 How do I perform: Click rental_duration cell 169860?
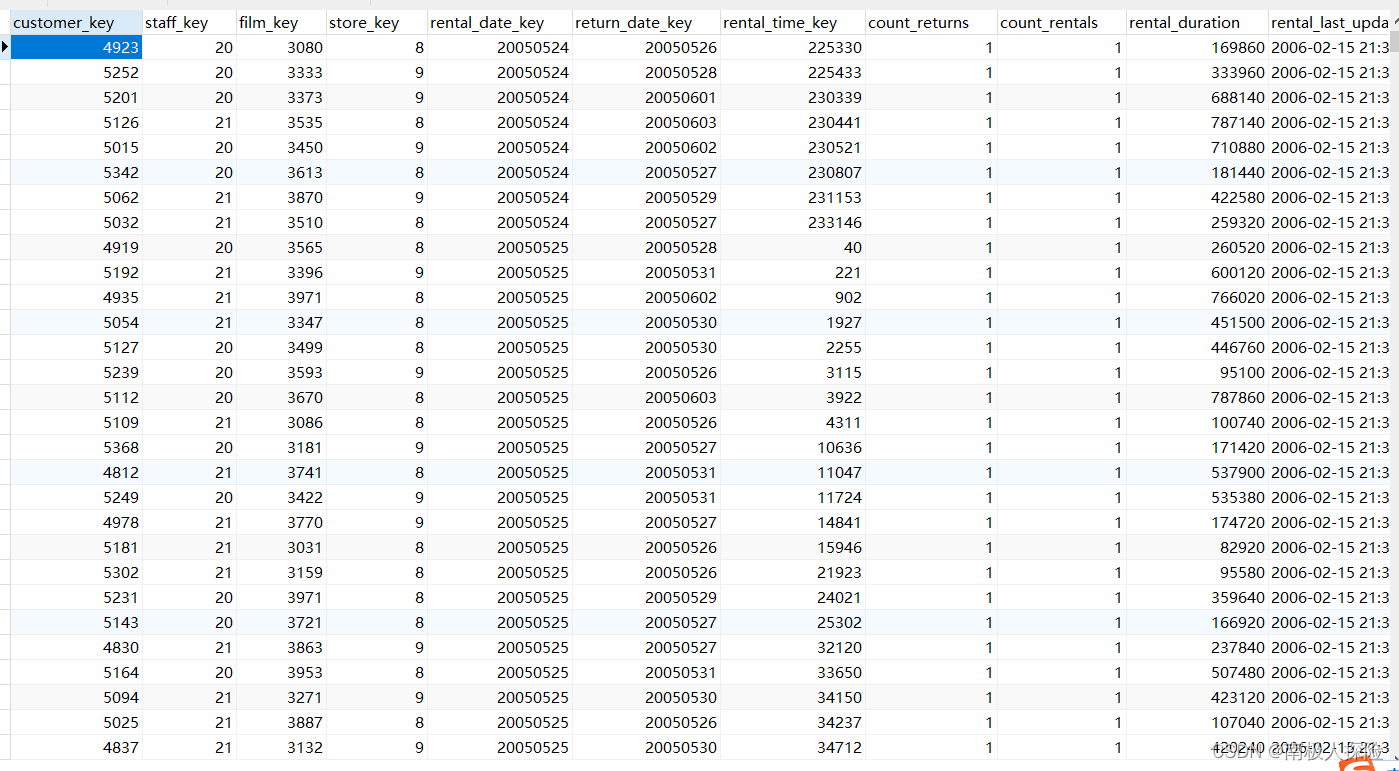1197,47
